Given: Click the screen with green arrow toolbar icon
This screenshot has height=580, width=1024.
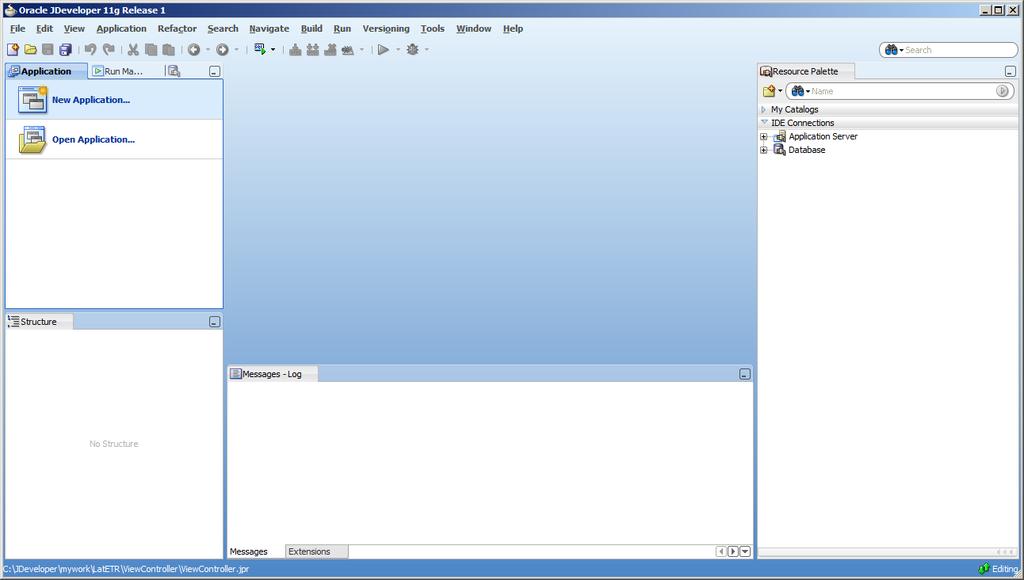Looking at the screenshot, I should pyautogui.click(x=260, y=49).
